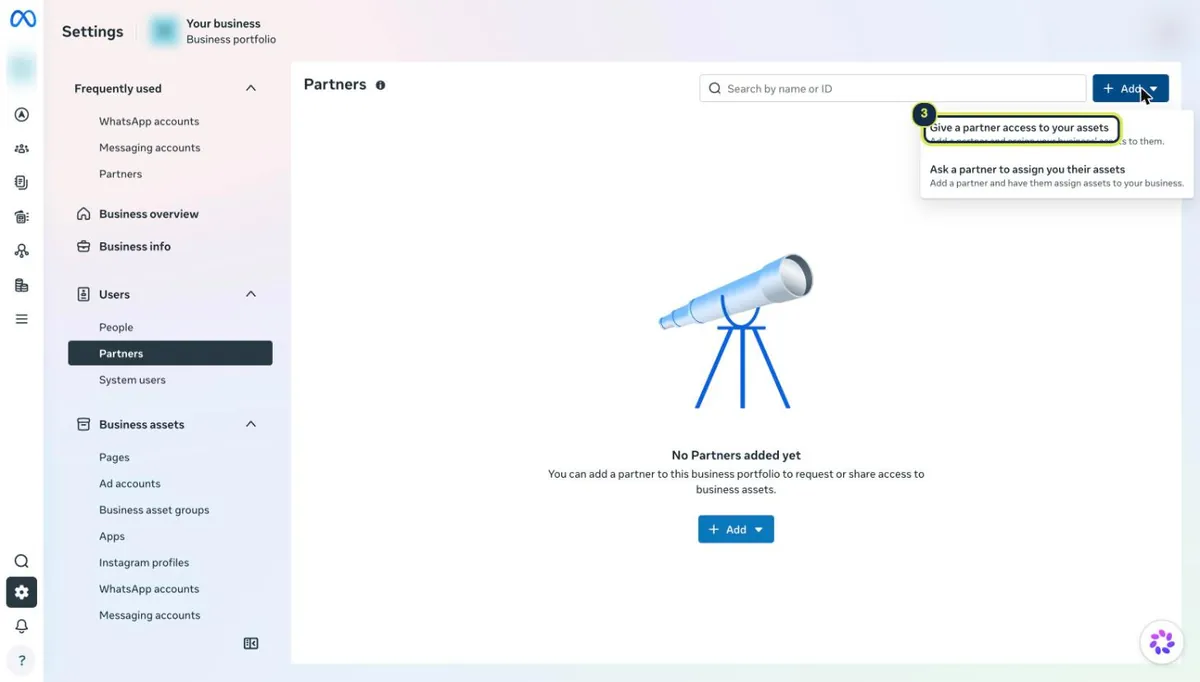Collapse the Users section chevron
The image size is (1200, 682).
pos(251,294)
